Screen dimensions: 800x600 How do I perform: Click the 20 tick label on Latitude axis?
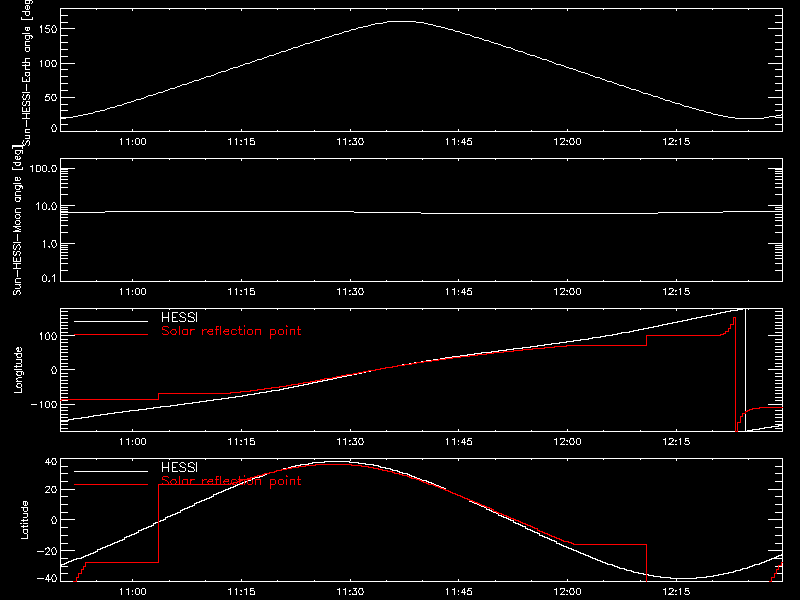coord(51,489)
